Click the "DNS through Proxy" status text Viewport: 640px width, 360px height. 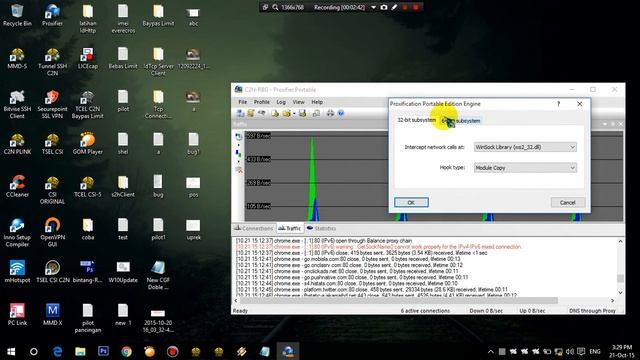(x=592, y=311)
